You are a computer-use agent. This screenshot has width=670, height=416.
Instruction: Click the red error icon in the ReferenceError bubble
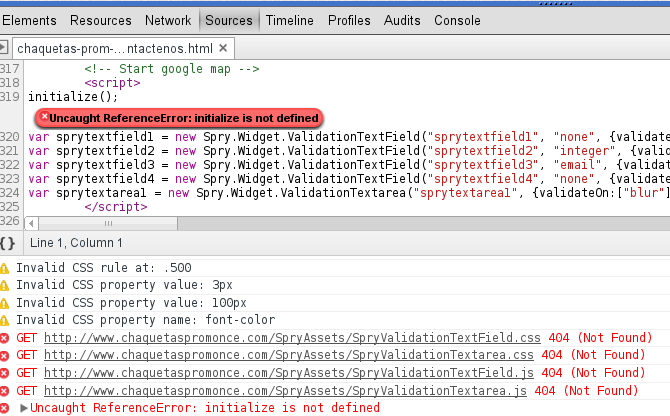coord(44,116)
